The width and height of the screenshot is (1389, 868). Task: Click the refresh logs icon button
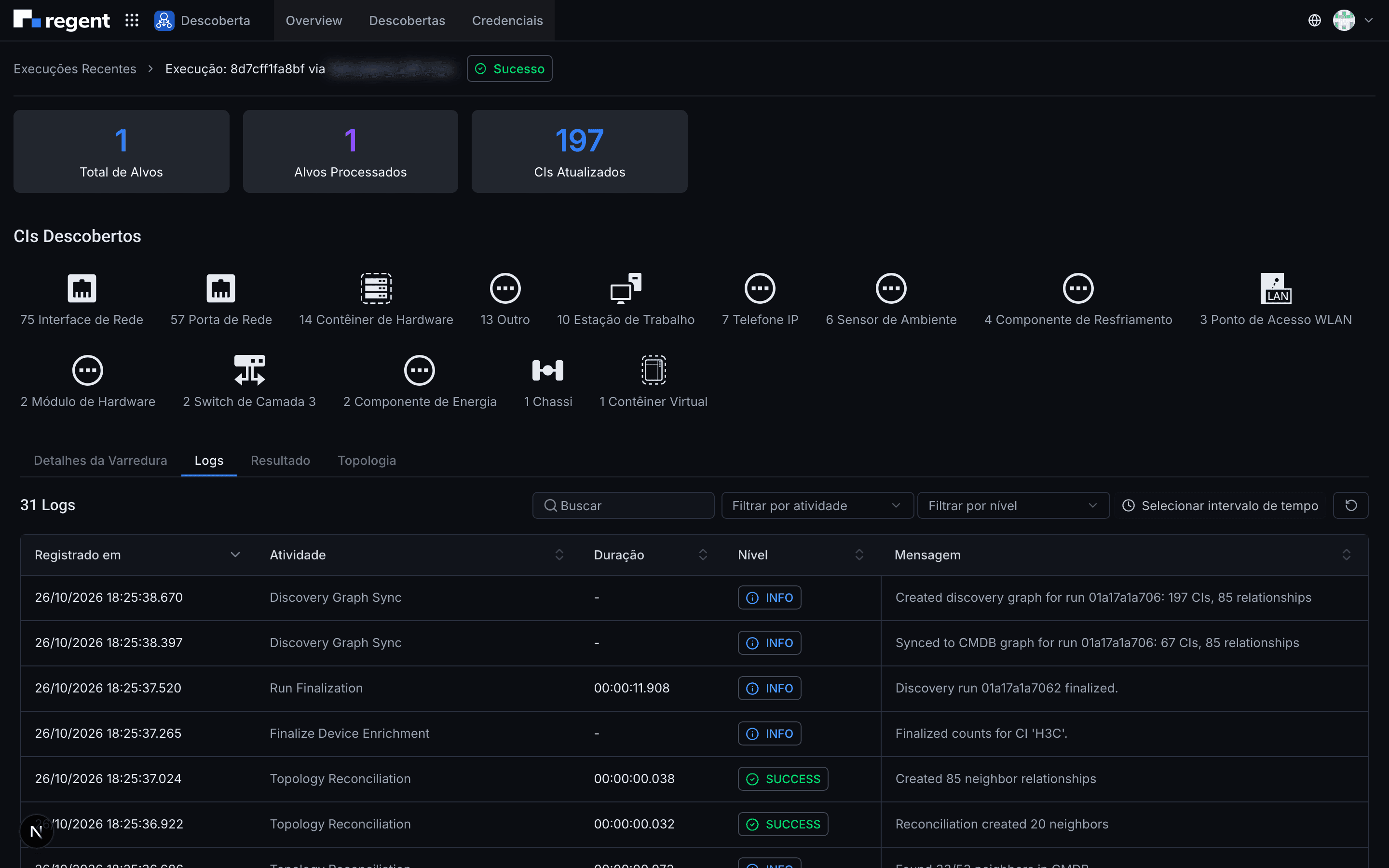point(1350,505)
